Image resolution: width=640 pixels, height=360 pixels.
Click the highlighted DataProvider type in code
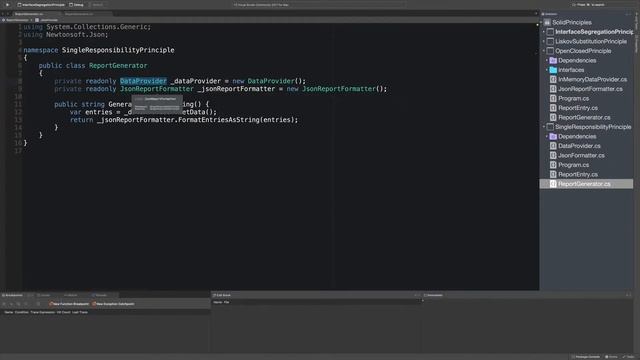tap(143, 81)
